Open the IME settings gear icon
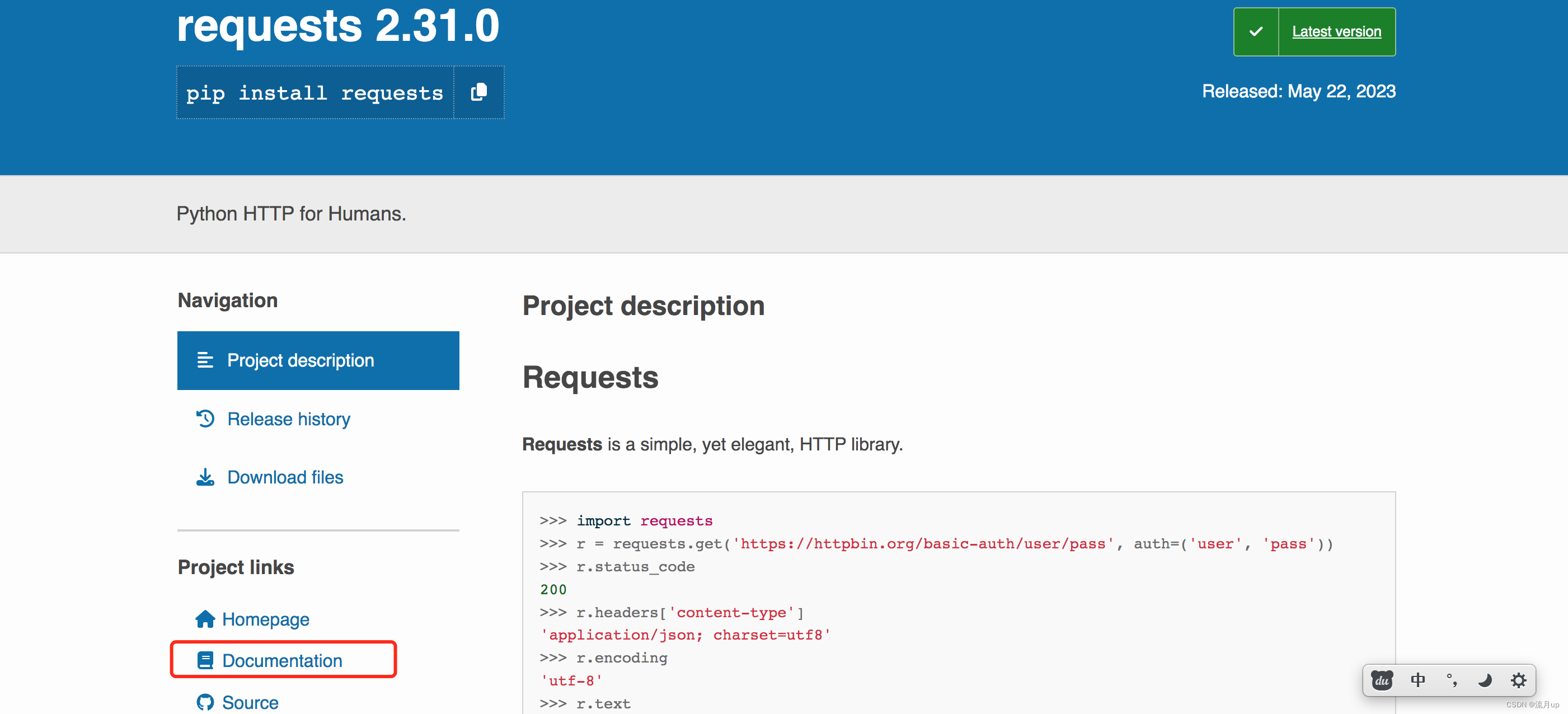Image resolution: width=1568 pixels, height=714 pixels. pyautogui.click(x=1519, y=680)
